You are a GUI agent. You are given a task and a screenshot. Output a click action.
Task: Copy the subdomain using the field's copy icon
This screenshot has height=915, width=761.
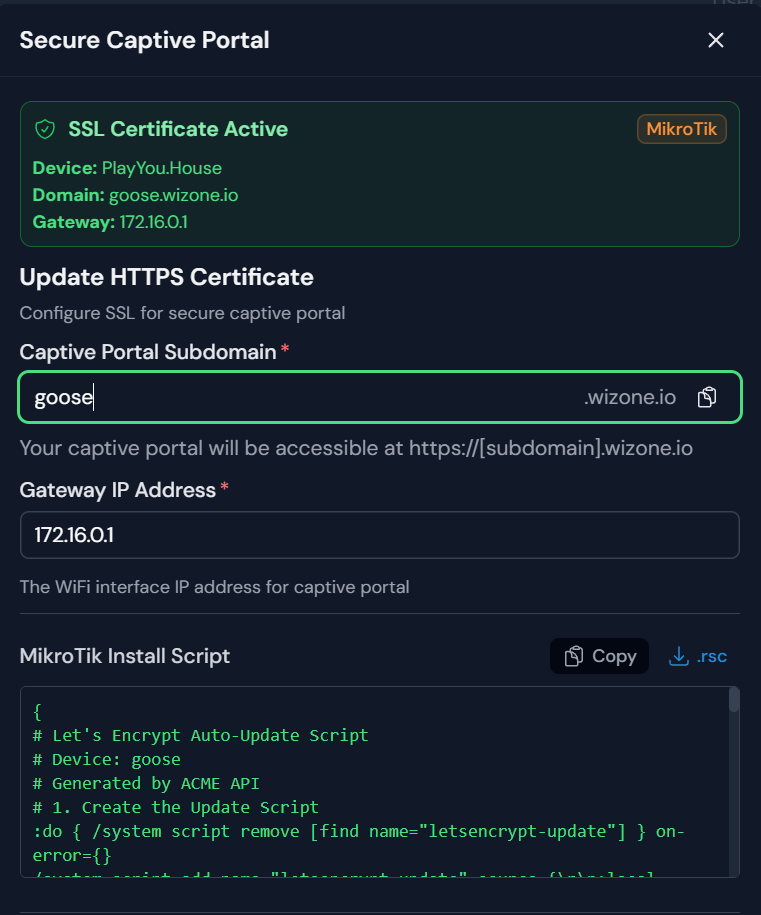tap(707, 396)
